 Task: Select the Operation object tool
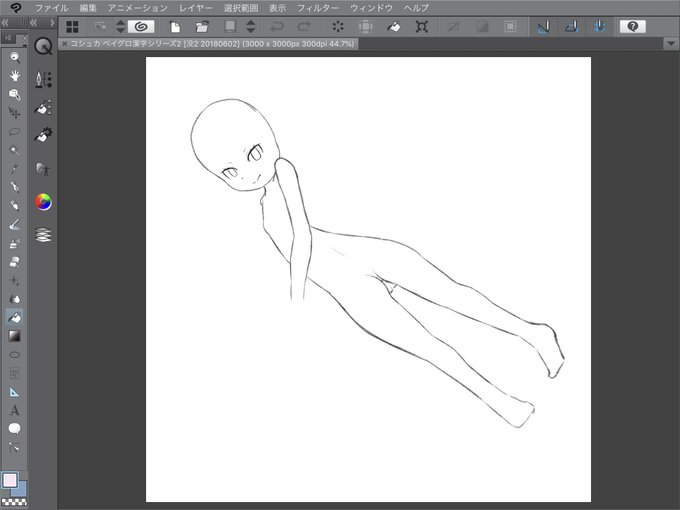point(14,95)
